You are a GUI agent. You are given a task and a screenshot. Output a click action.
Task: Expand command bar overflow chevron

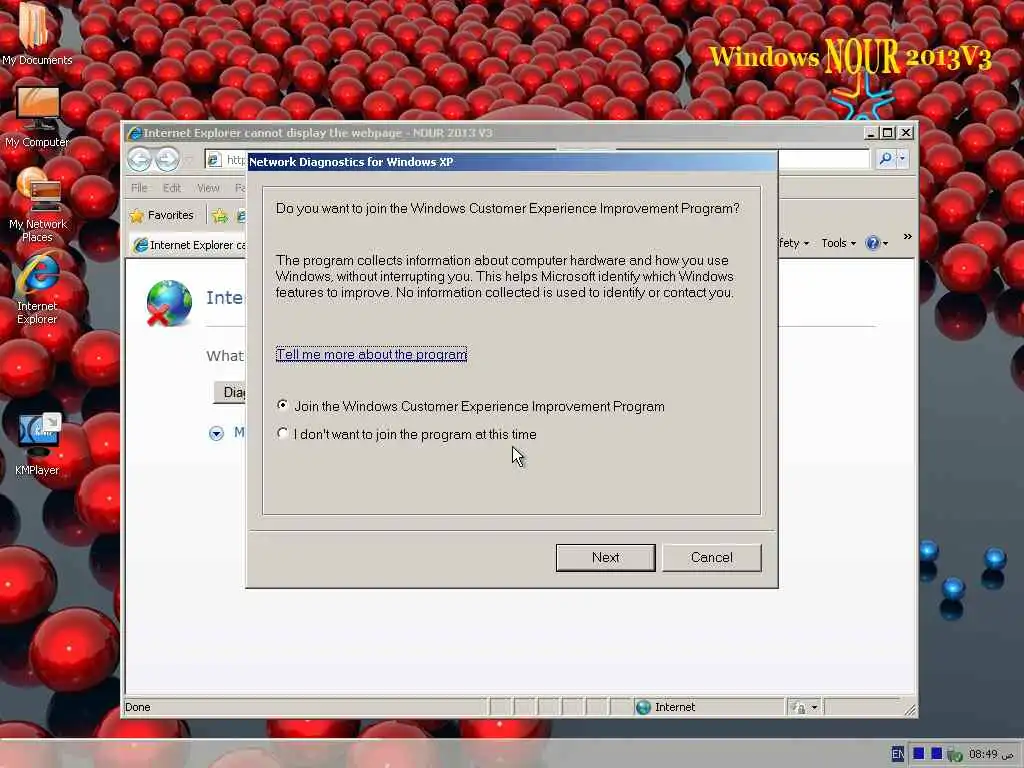coord(908,236)
